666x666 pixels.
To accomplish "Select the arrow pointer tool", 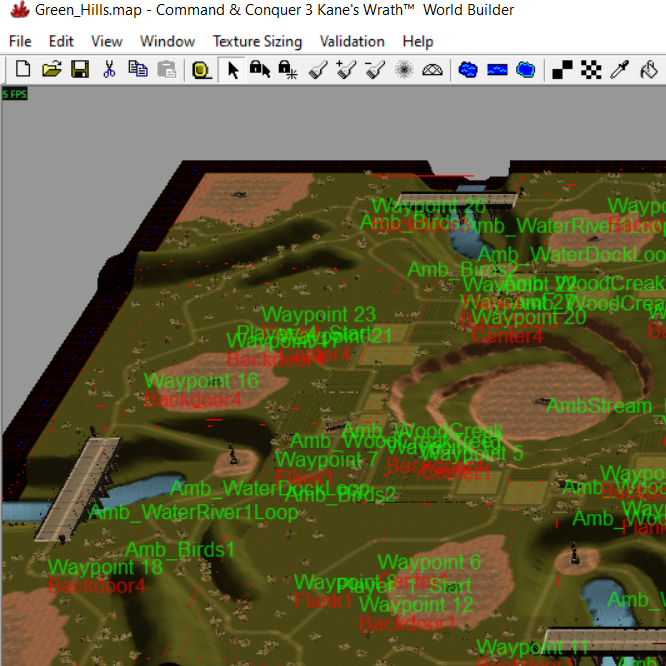I will (232, 70).
